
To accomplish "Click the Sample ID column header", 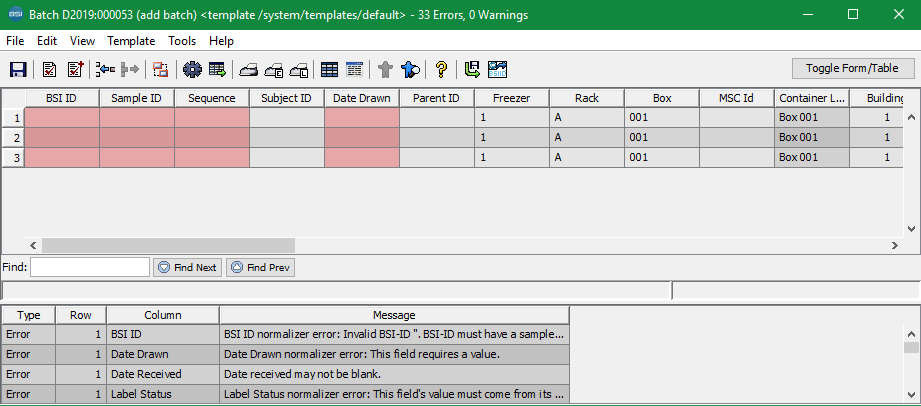I will (136, 98).
